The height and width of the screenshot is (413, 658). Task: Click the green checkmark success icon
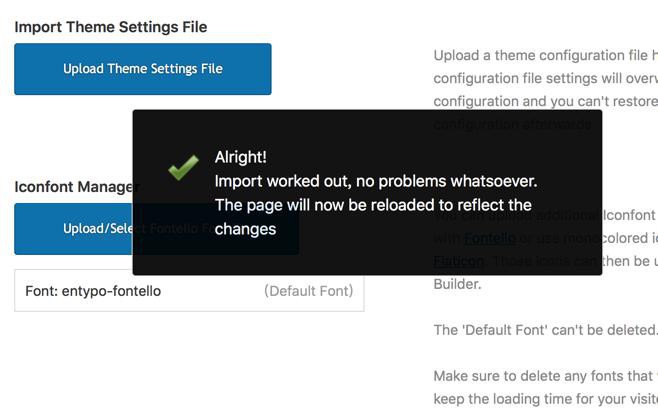(x=183, y=167)
